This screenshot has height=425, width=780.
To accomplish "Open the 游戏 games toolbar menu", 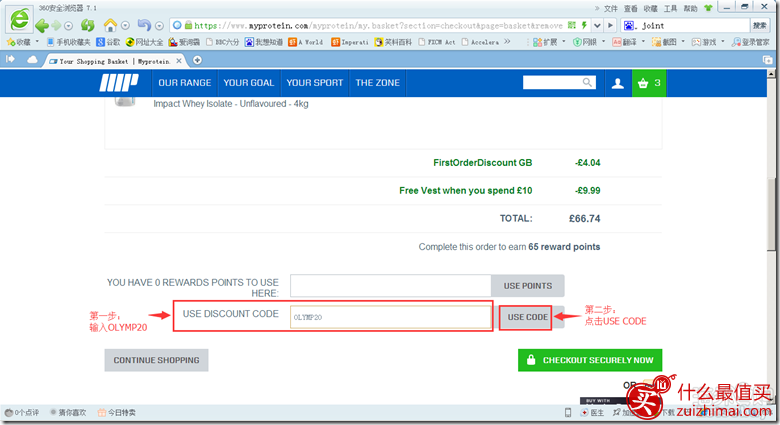I will 708,42.
